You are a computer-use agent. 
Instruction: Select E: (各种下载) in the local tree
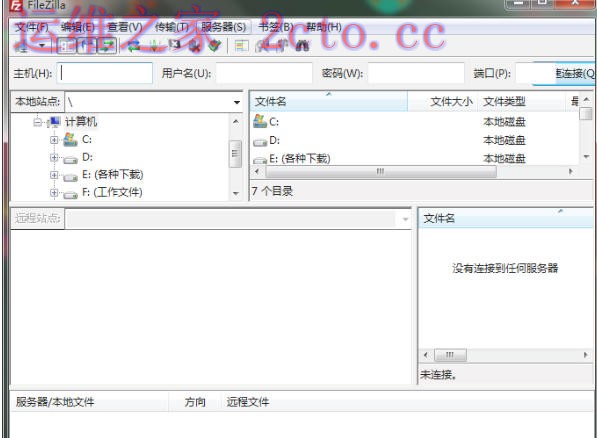[113, 174]
